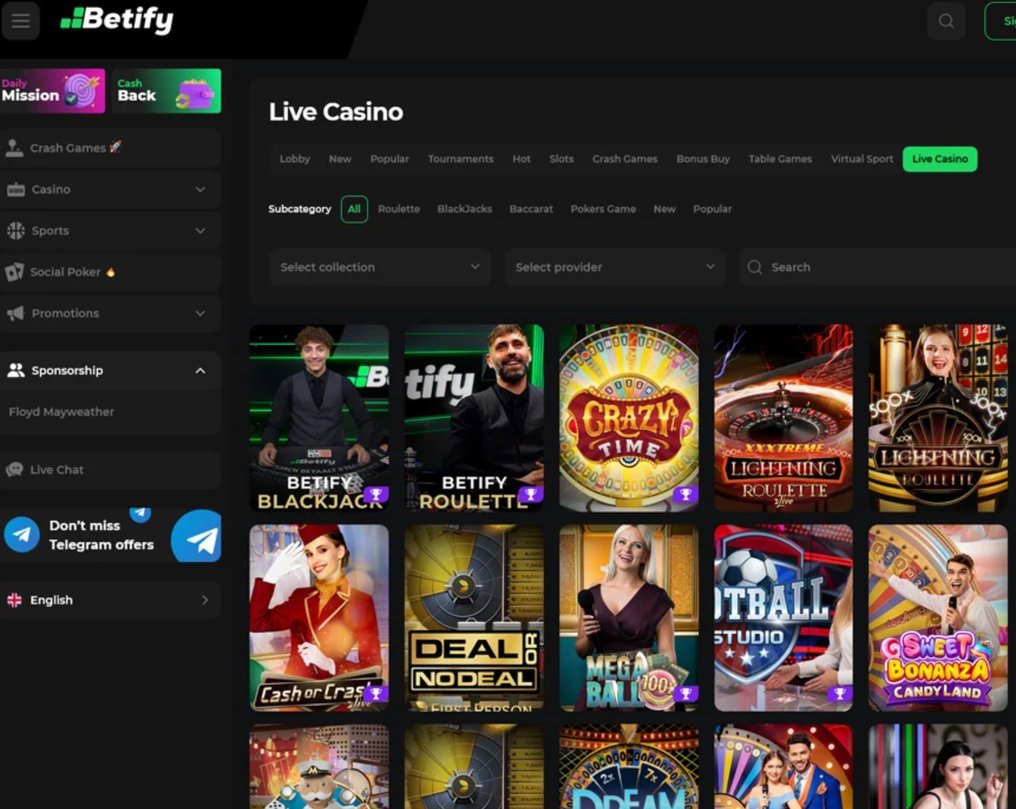Expand the Sports sidebar chevron
Viewport: 1016px width, 809px height.
(x=200, y=231)
